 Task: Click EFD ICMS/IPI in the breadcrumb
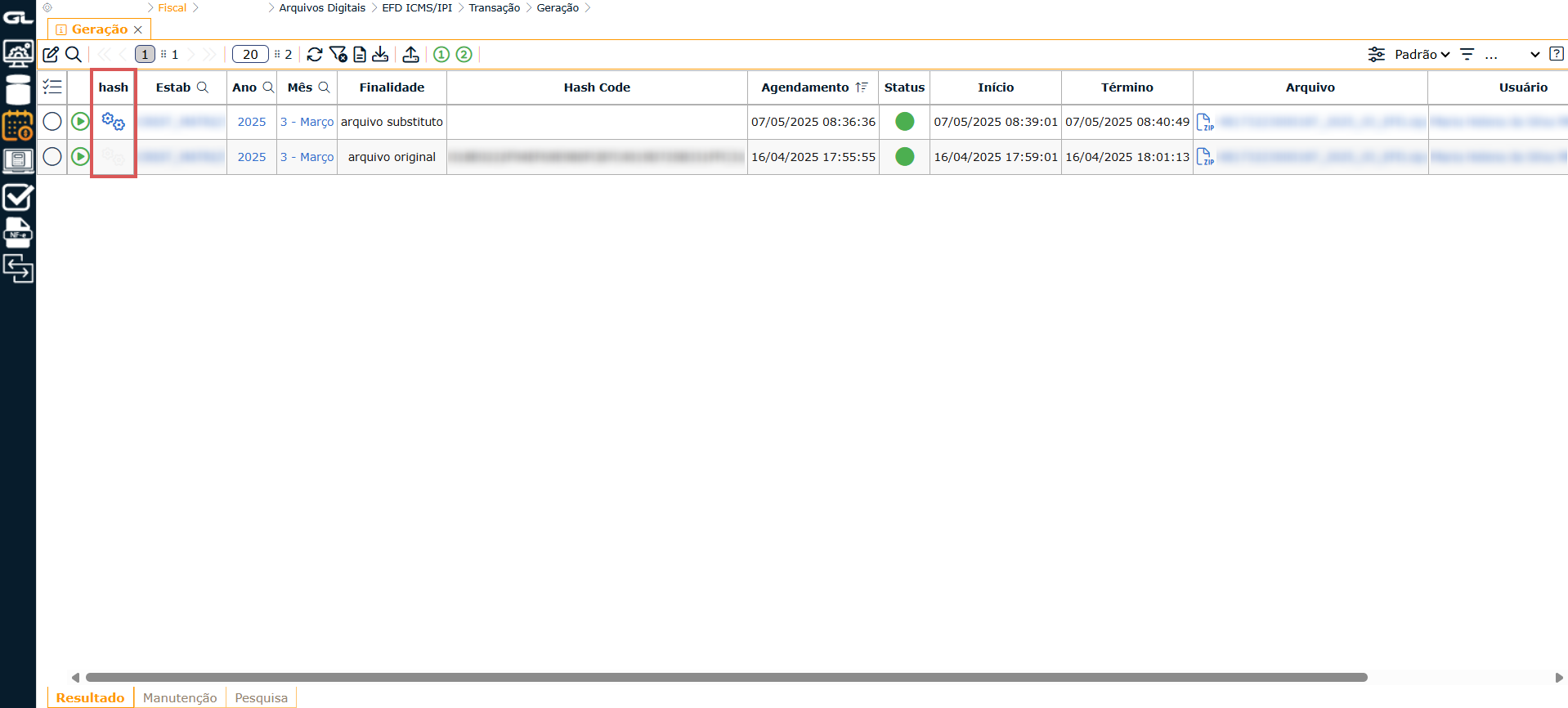point(417,7)
